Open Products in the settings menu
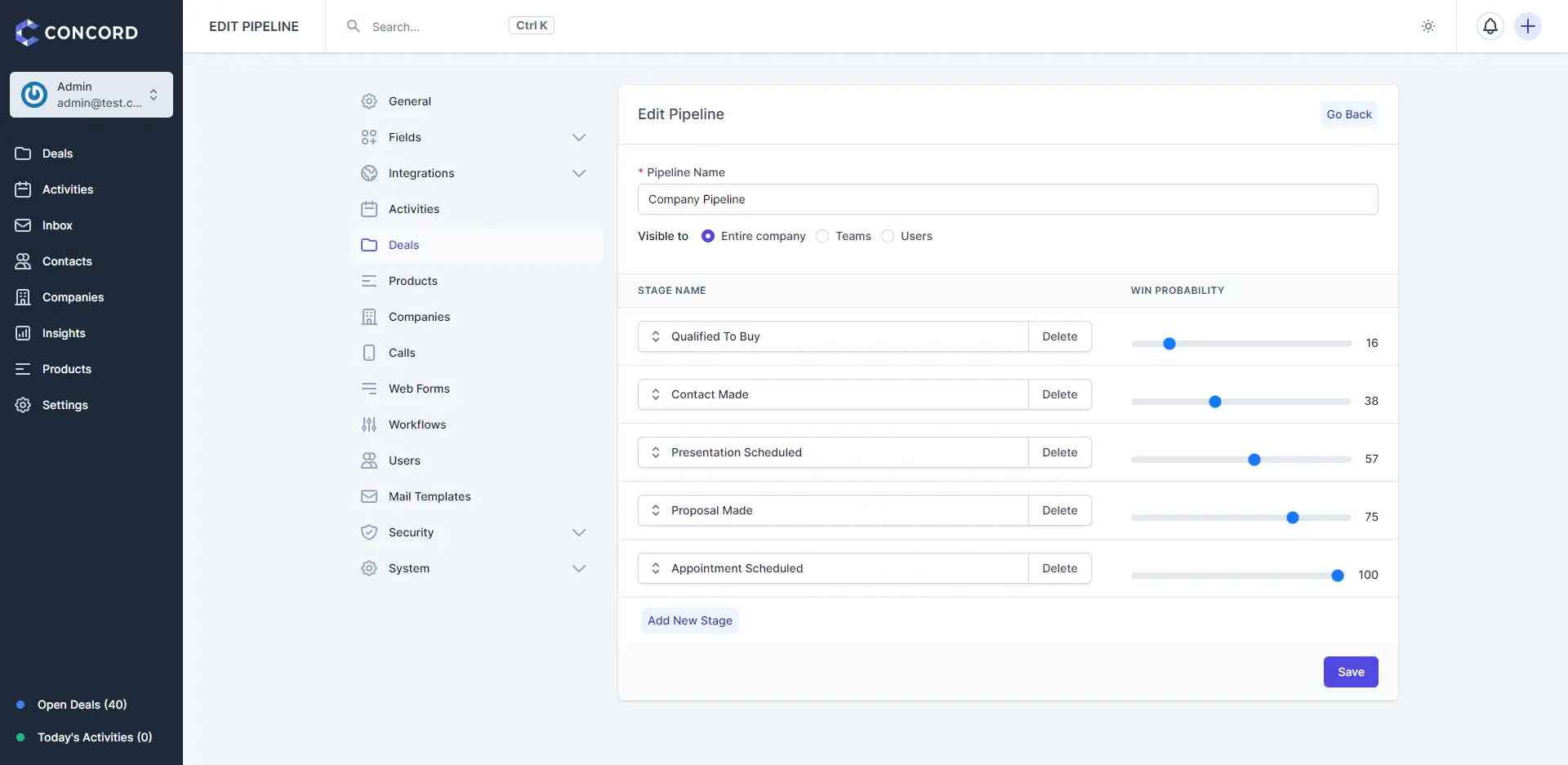Screen dimensions: 1568x765 477,281
